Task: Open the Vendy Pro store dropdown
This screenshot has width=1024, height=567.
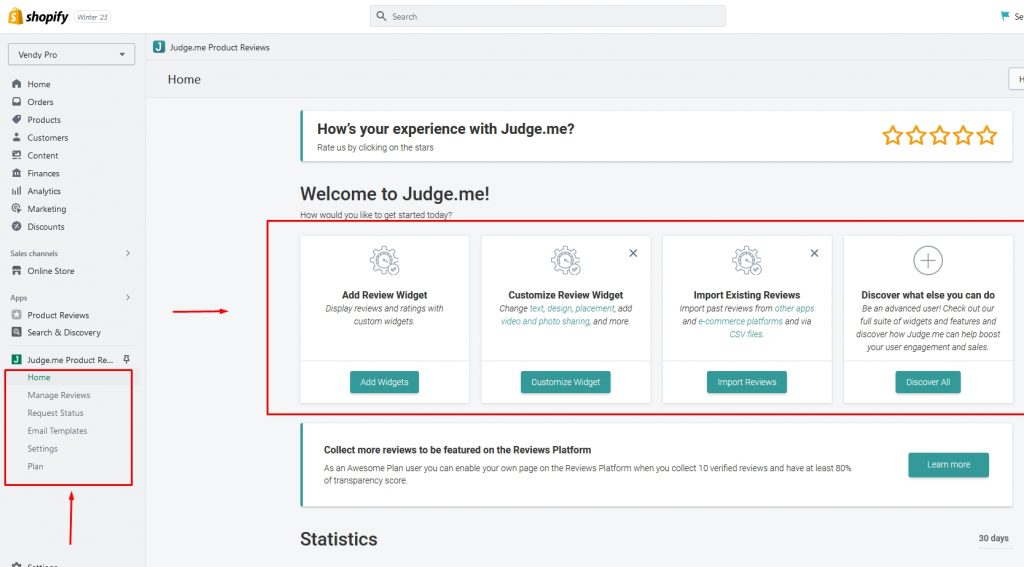Action: (71, 54)
